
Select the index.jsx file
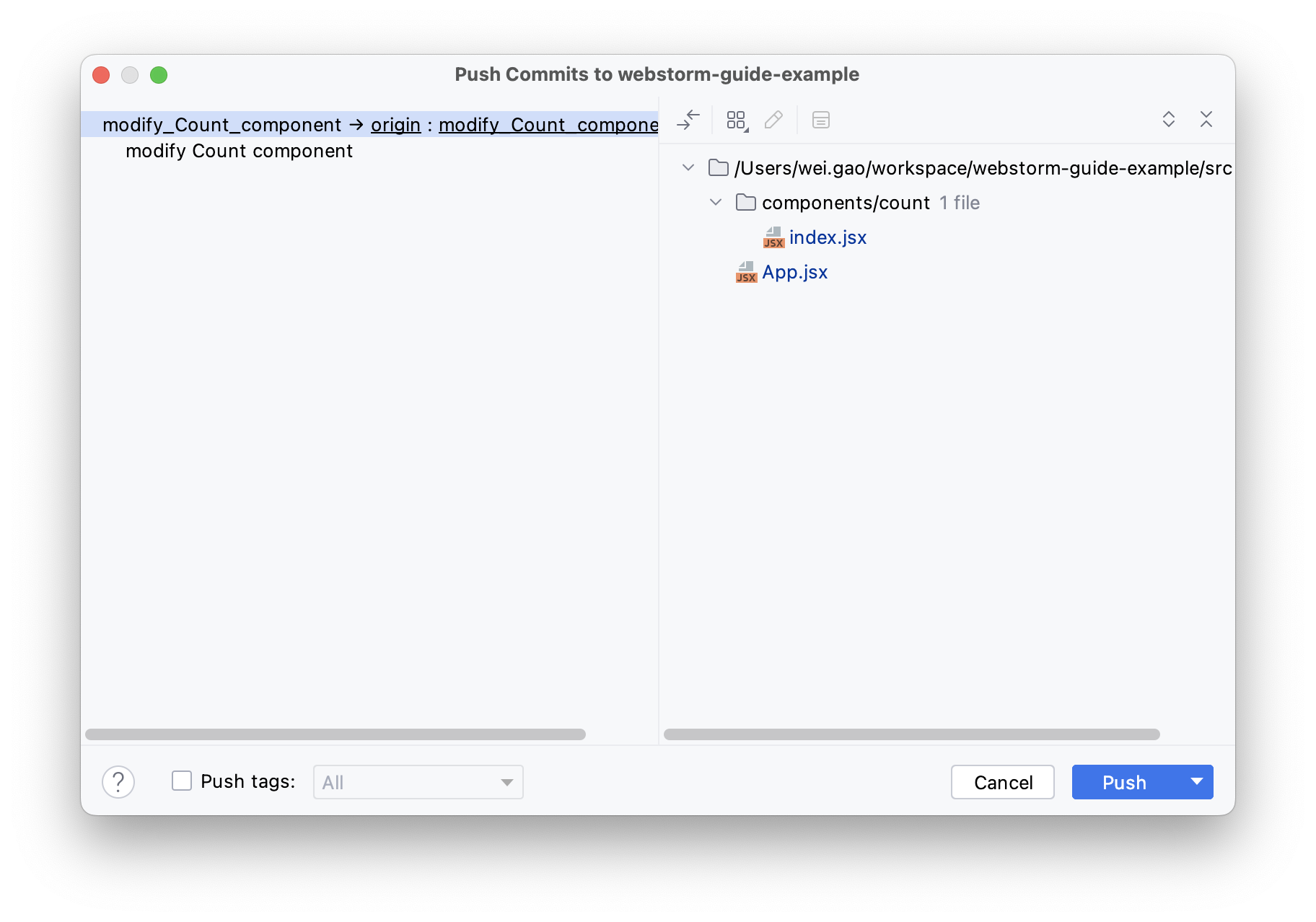[828, 237]
